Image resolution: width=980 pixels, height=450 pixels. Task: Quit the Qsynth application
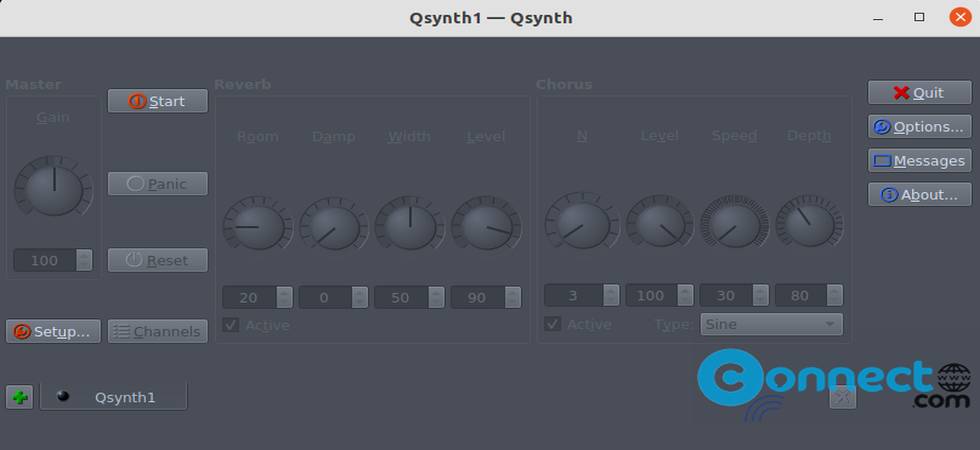(919, 92)
